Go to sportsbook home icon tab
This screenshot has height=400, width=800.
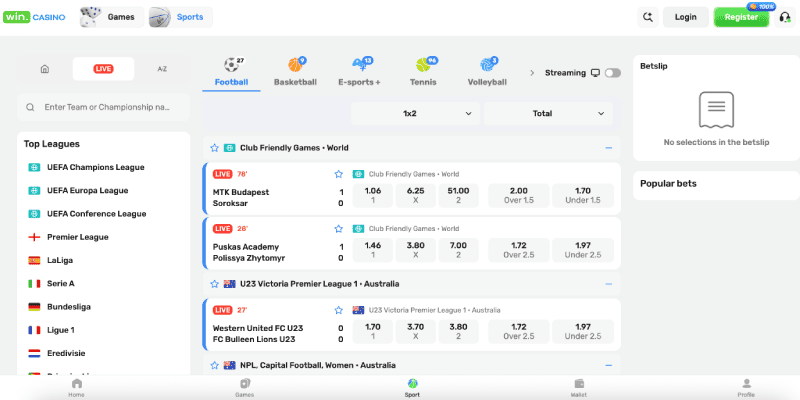coord(45,69)
